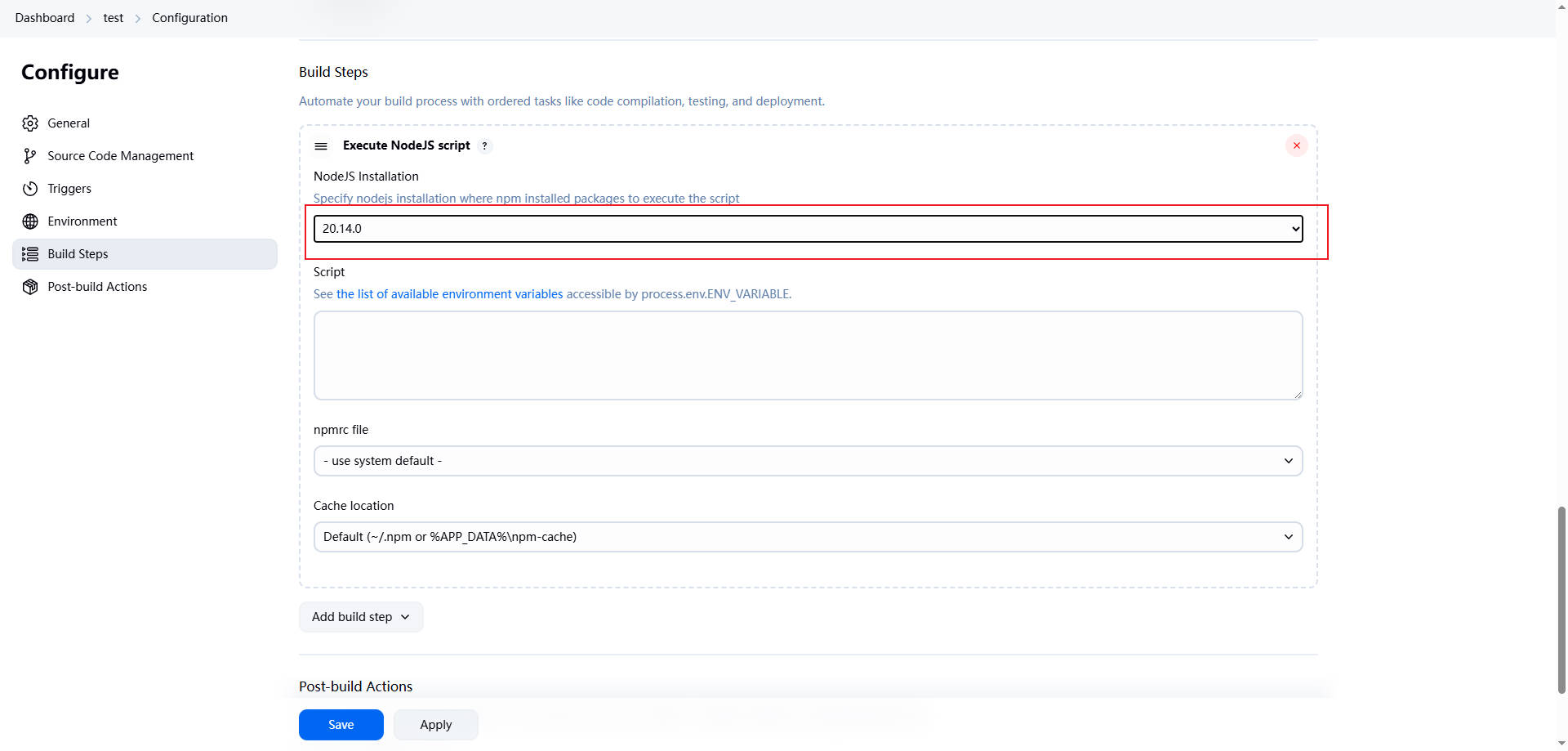This screenshot has width=1568, height=751.
Task: Click the Build Steps list icon
Action: point(30,254)
